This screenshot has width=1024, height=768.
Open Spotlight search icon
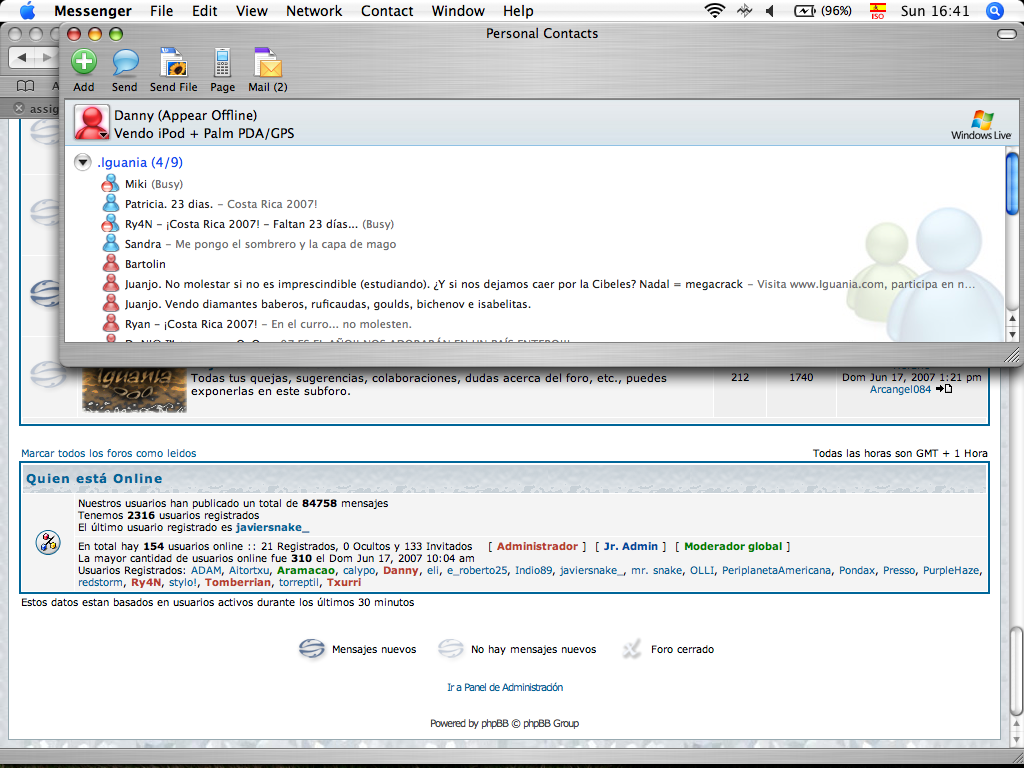click(x=995, y=10)
